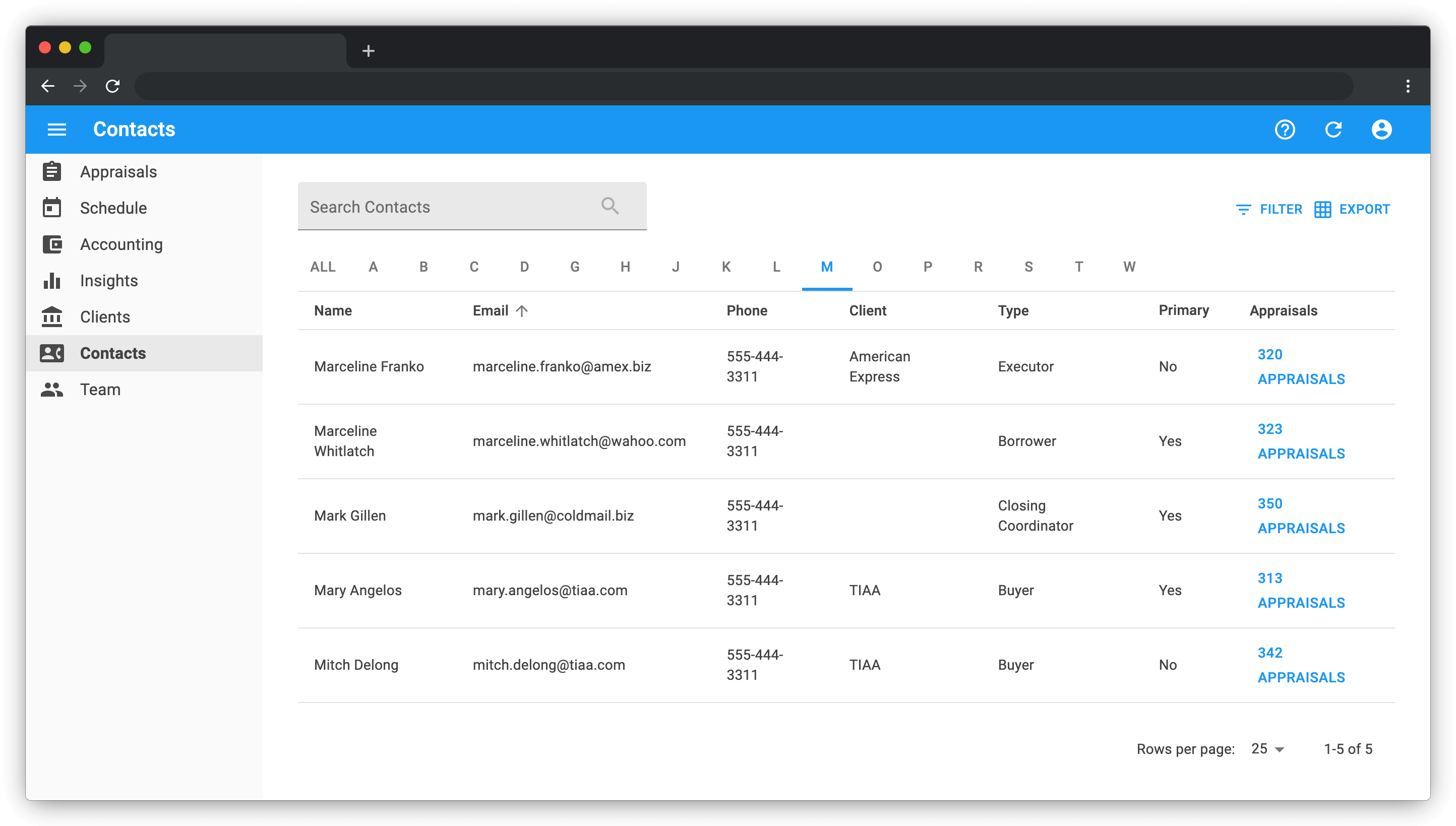The image size is (1456, 826).
Task: Open the Team section in the sidebar
Action: [100, 389]
